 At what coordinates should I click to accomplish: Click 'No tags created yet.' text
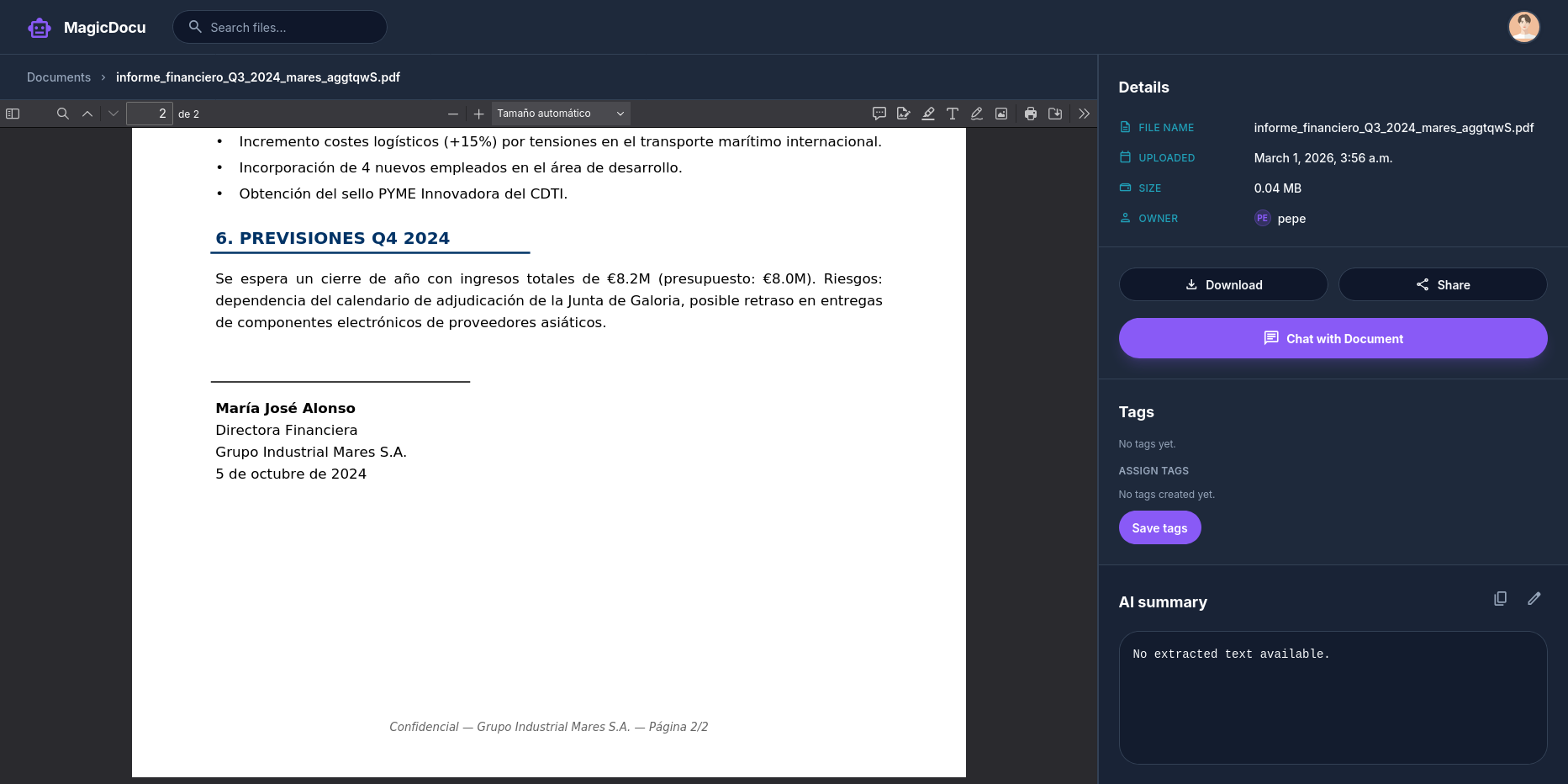[x=1167, y=495]
